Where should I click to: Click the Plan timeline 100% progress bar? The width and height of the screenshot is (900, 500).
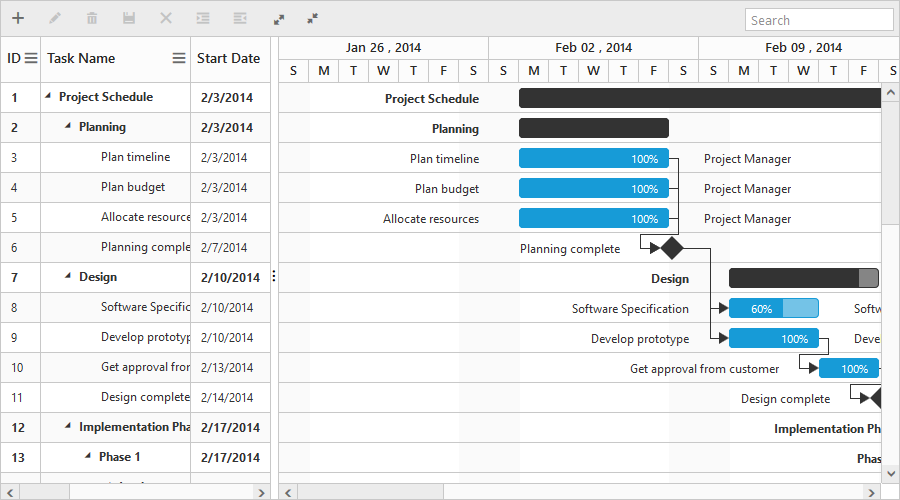click(594, 158)
